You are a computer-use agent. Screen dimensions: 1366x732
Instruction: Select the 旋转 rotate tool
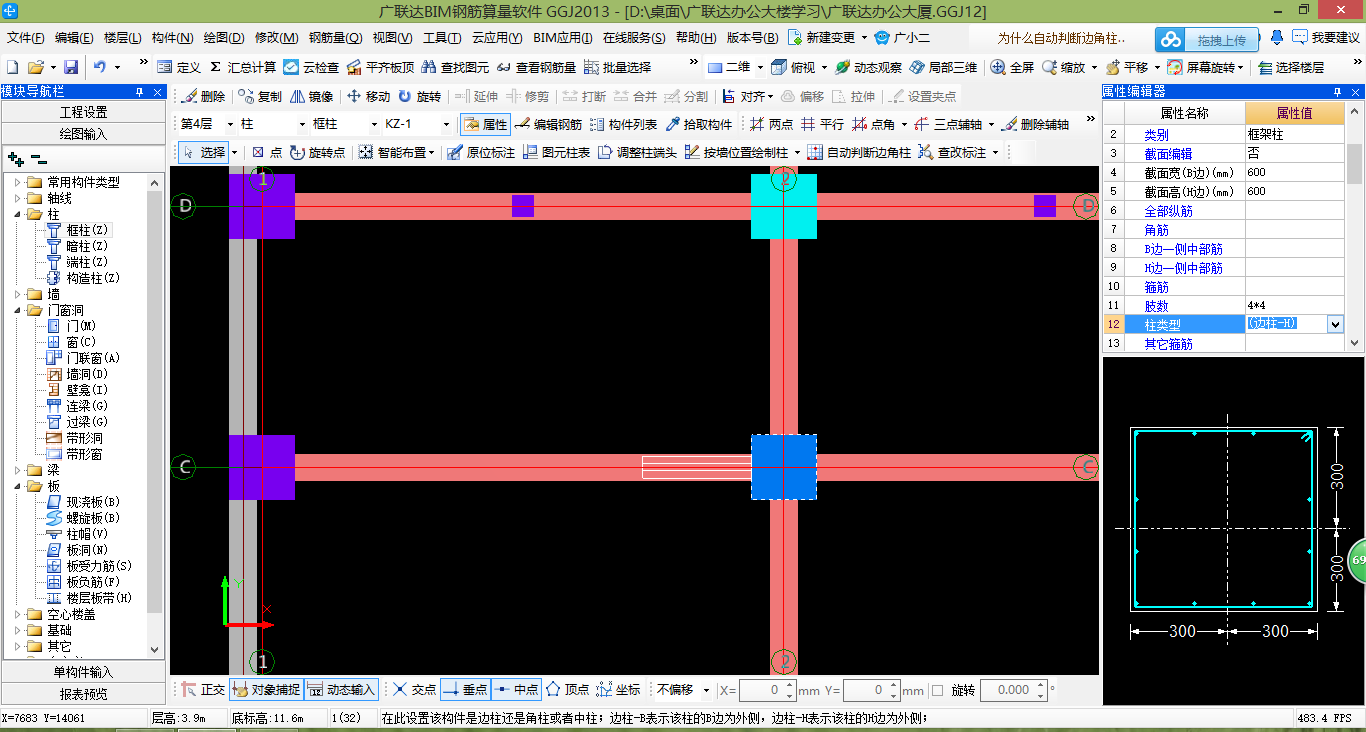pyautogui.click(x=419, y=97)
